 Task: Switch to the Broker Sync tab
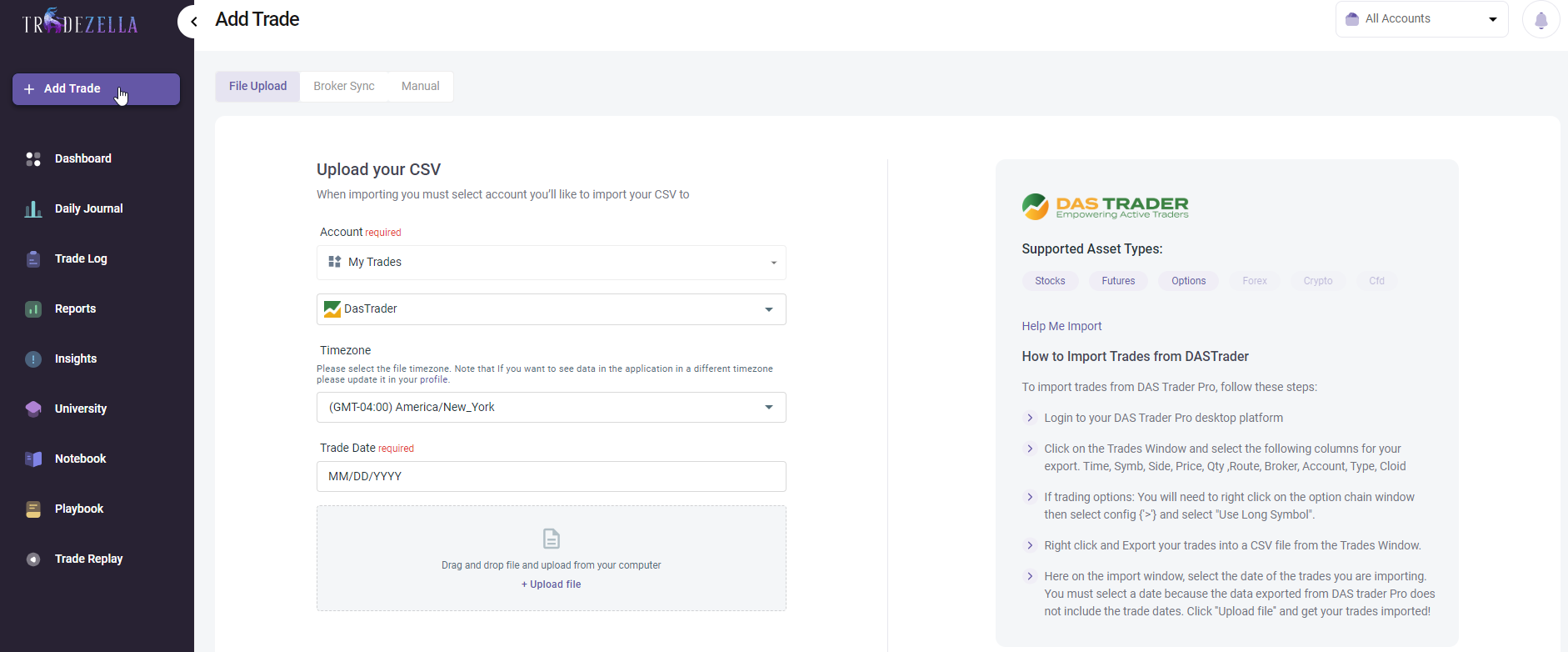click(x=344, y=87)
